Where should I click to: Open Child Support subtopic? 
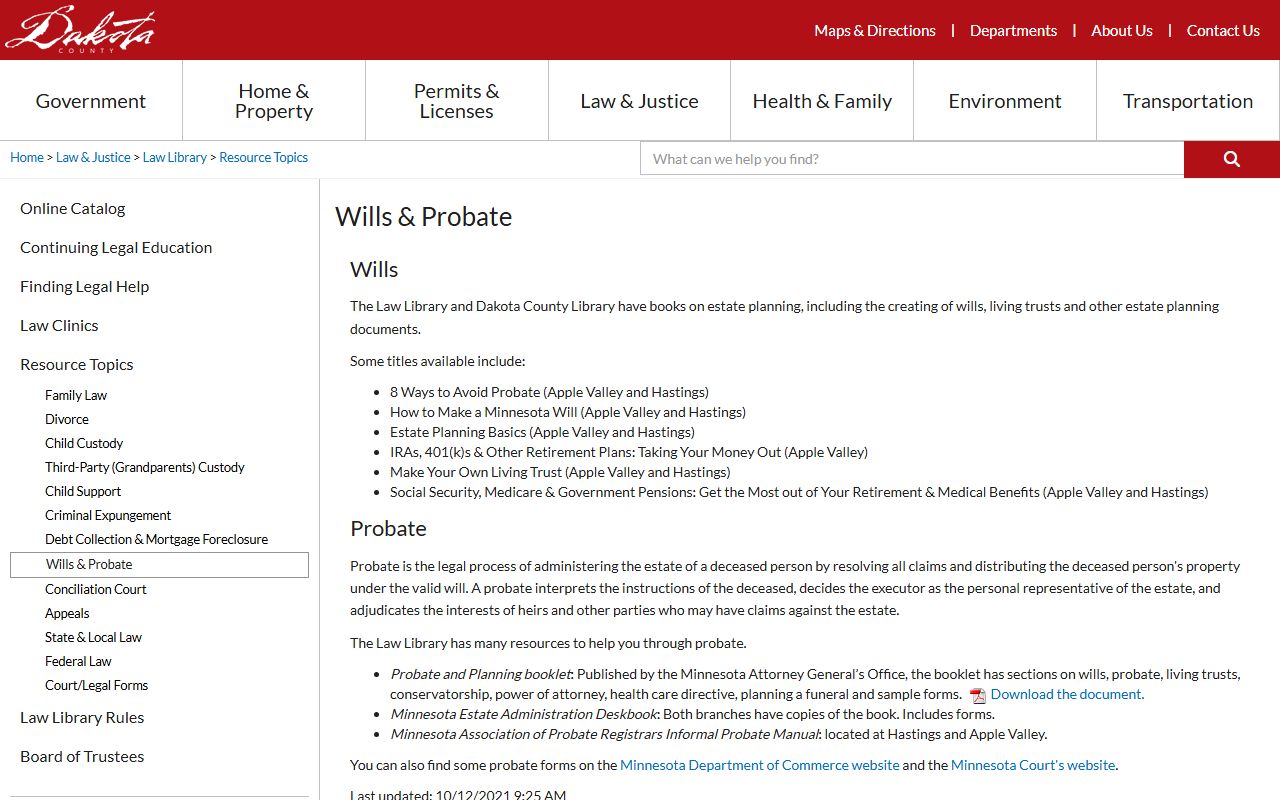83,491
